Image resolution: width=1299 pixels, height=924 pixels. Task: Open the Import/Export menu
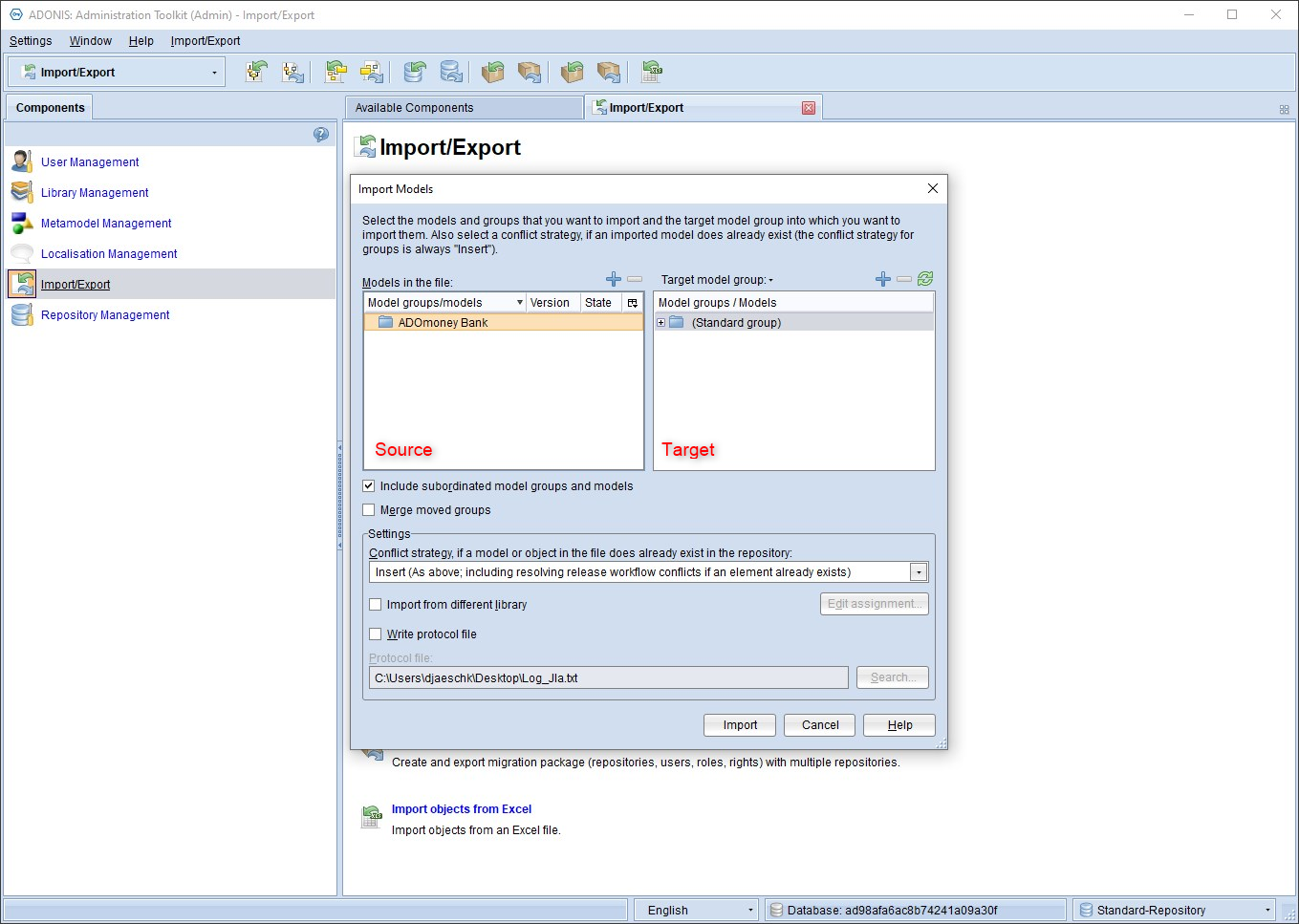[x=206, y=41]
